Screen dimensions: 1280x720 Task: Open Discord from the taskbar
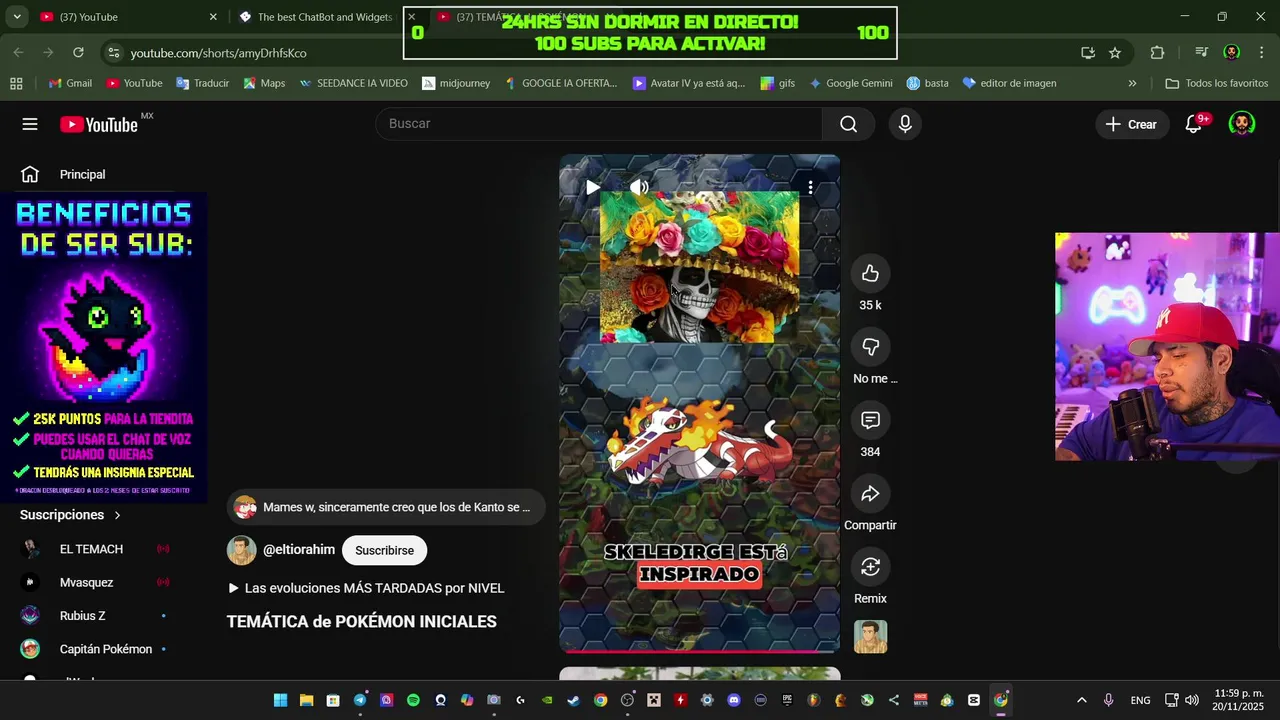734,700
